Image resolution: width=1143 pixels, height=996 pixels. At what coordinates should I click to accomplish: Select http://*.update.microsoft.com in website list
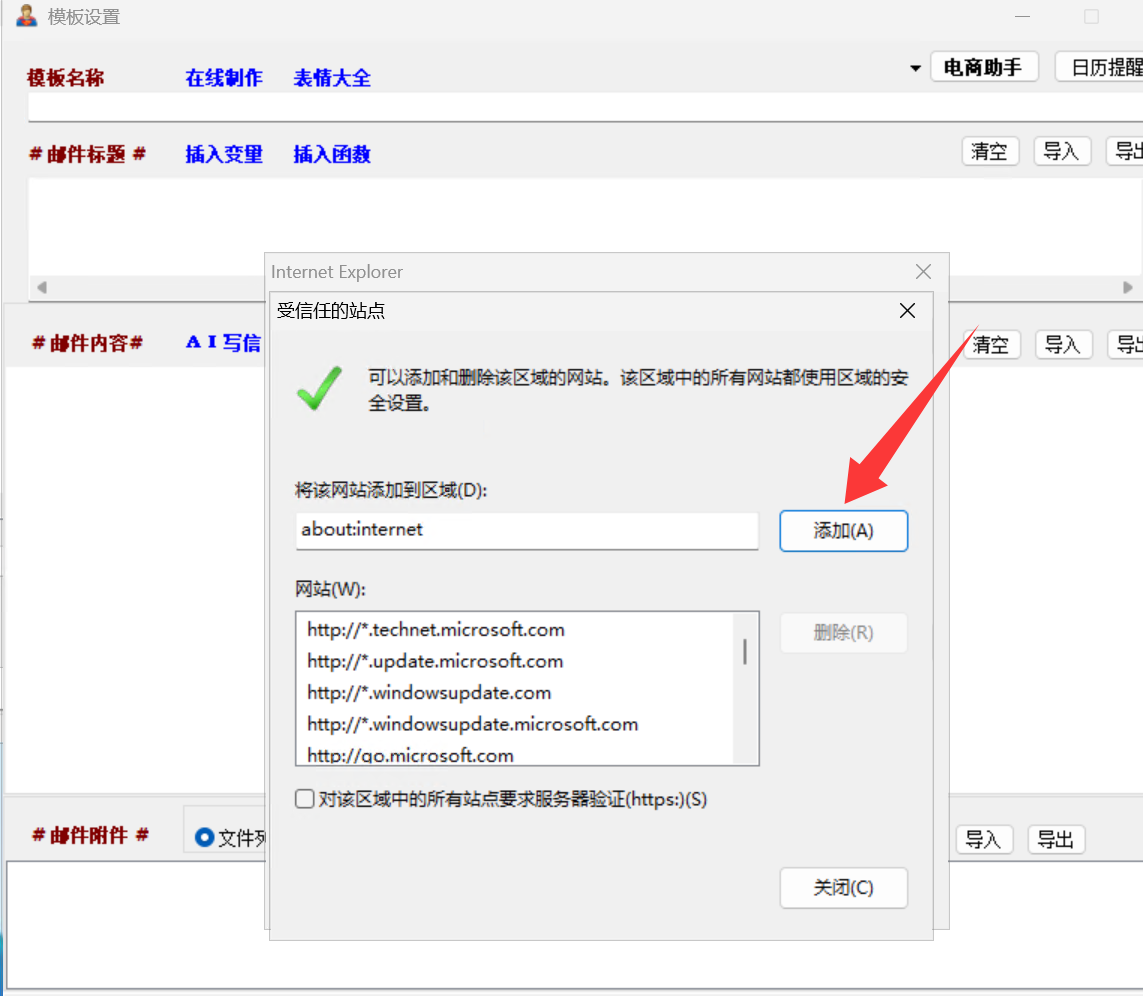coord(435,661)
